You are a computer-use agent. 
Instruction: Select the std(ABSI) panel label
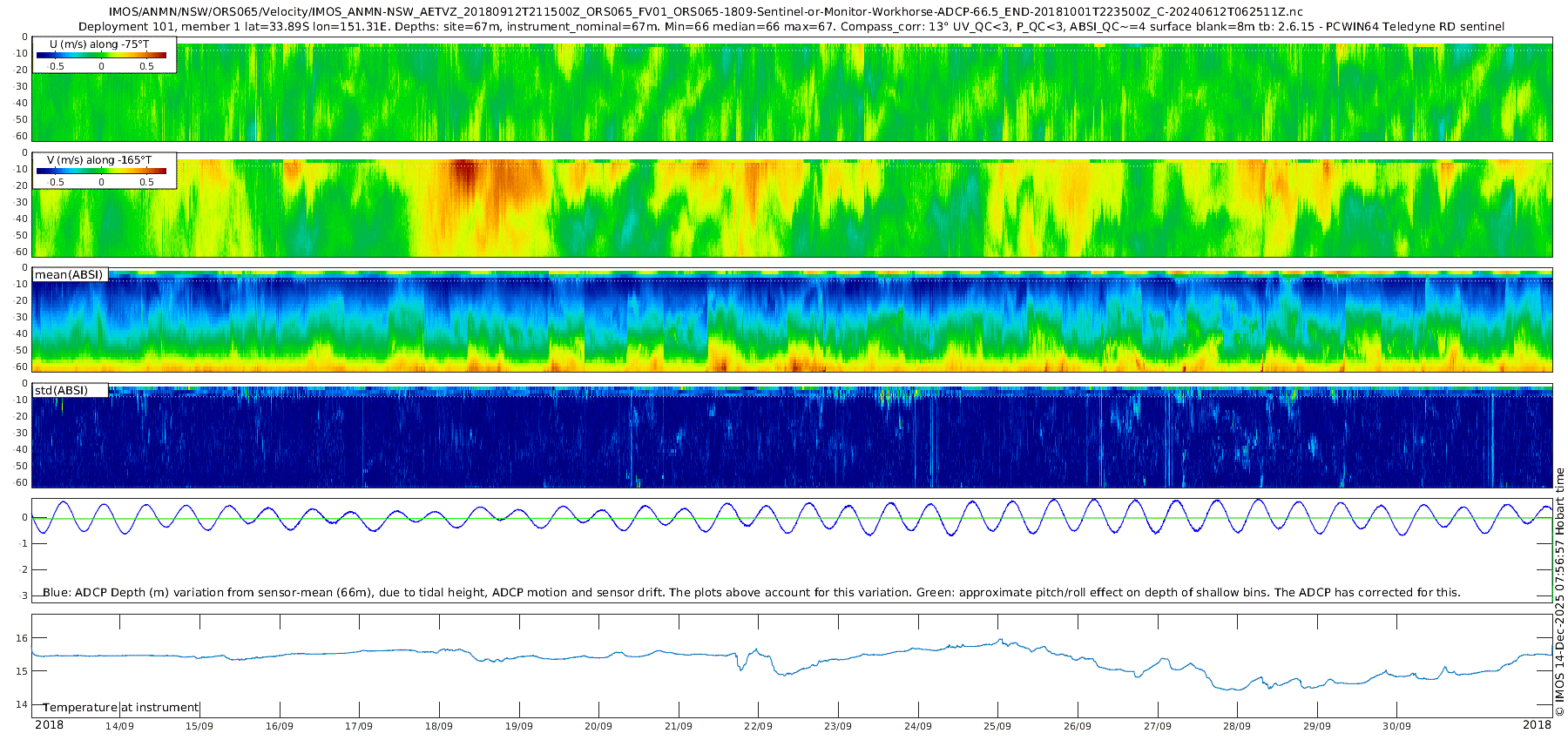[x=61, y=391]
